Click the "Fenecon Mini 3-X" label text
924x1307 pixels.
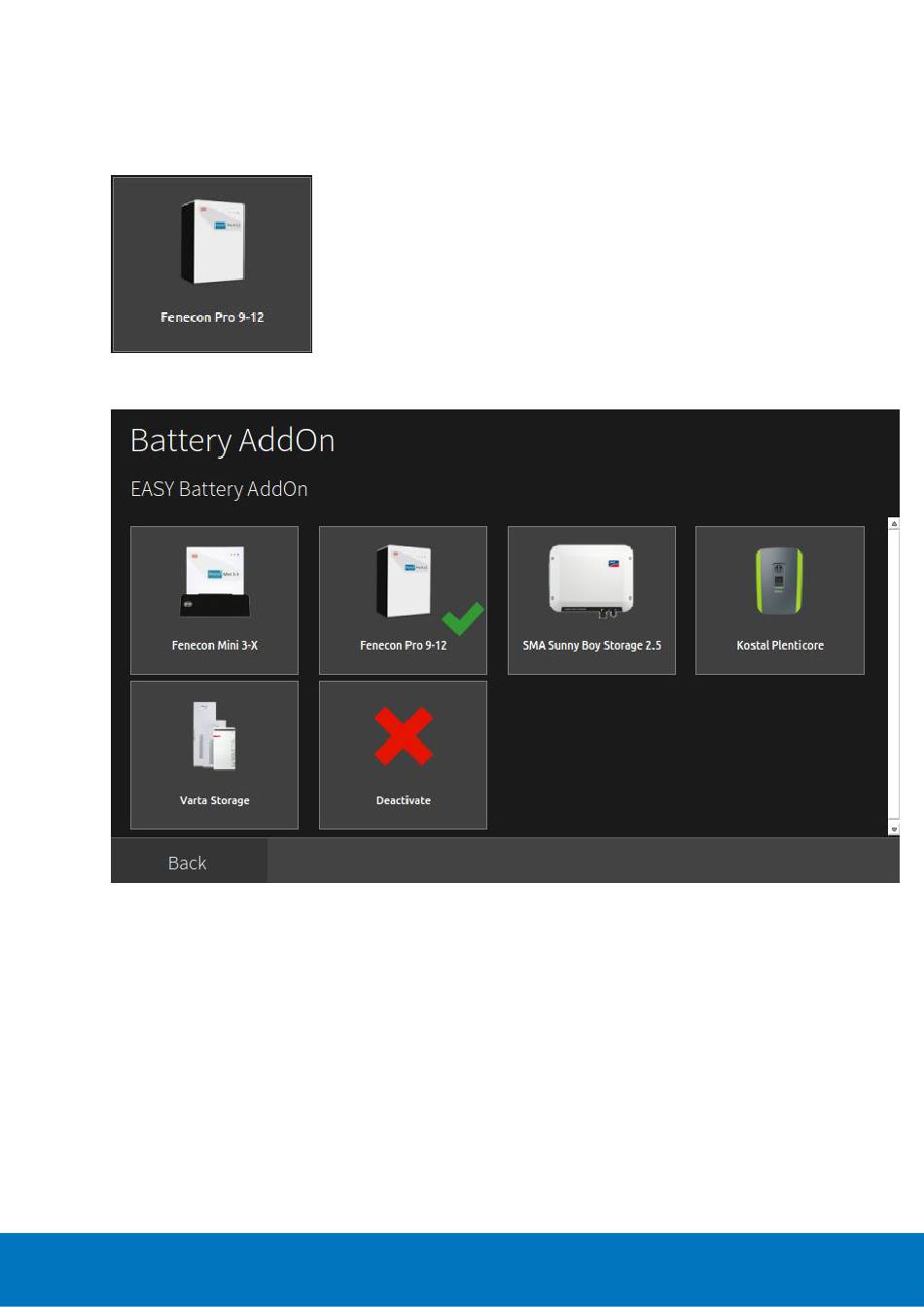tap(214, 646)
